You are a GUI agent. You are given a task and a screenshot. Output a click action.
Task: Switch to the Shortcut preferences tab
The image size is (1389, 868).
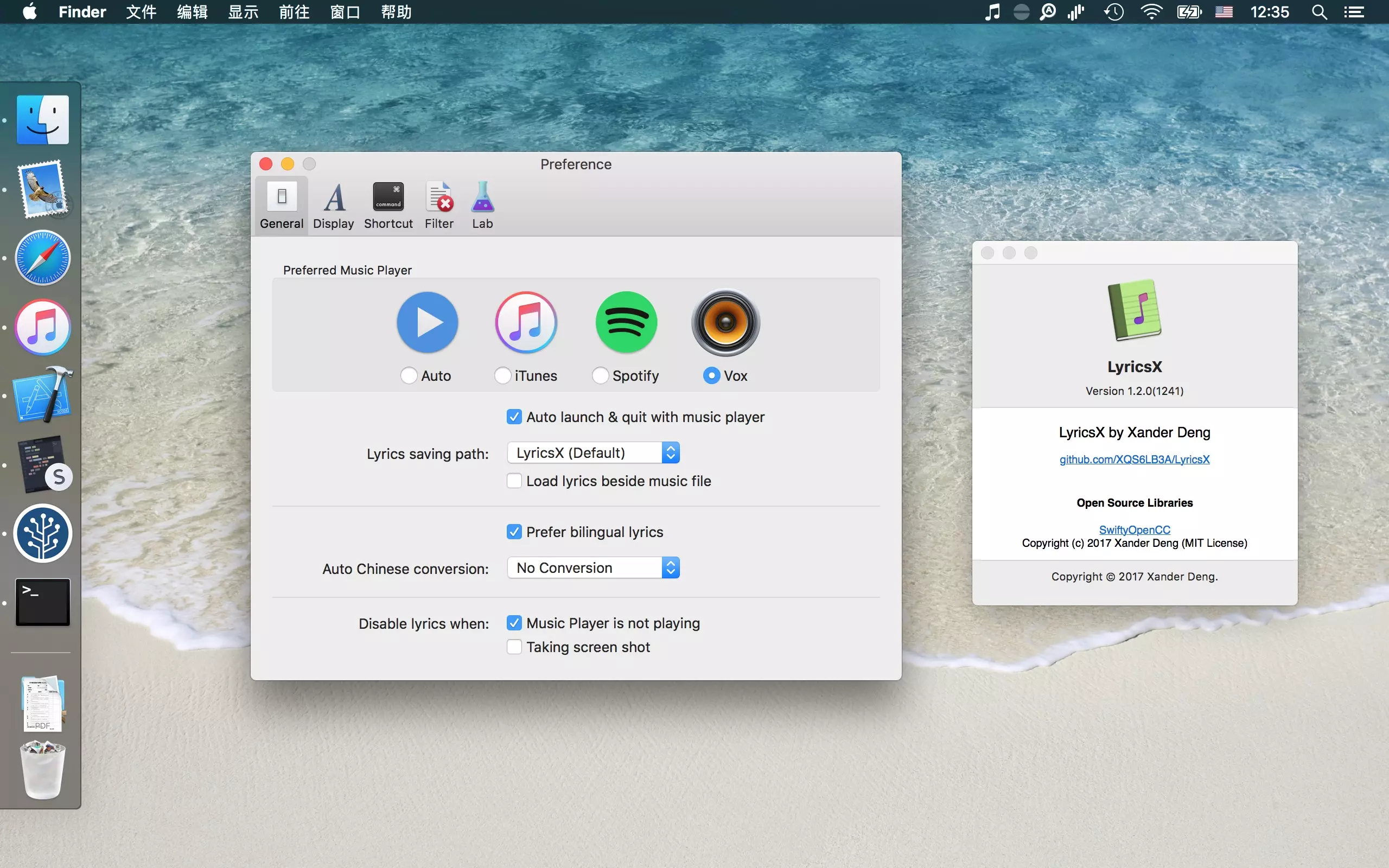(x=388, y=206)
